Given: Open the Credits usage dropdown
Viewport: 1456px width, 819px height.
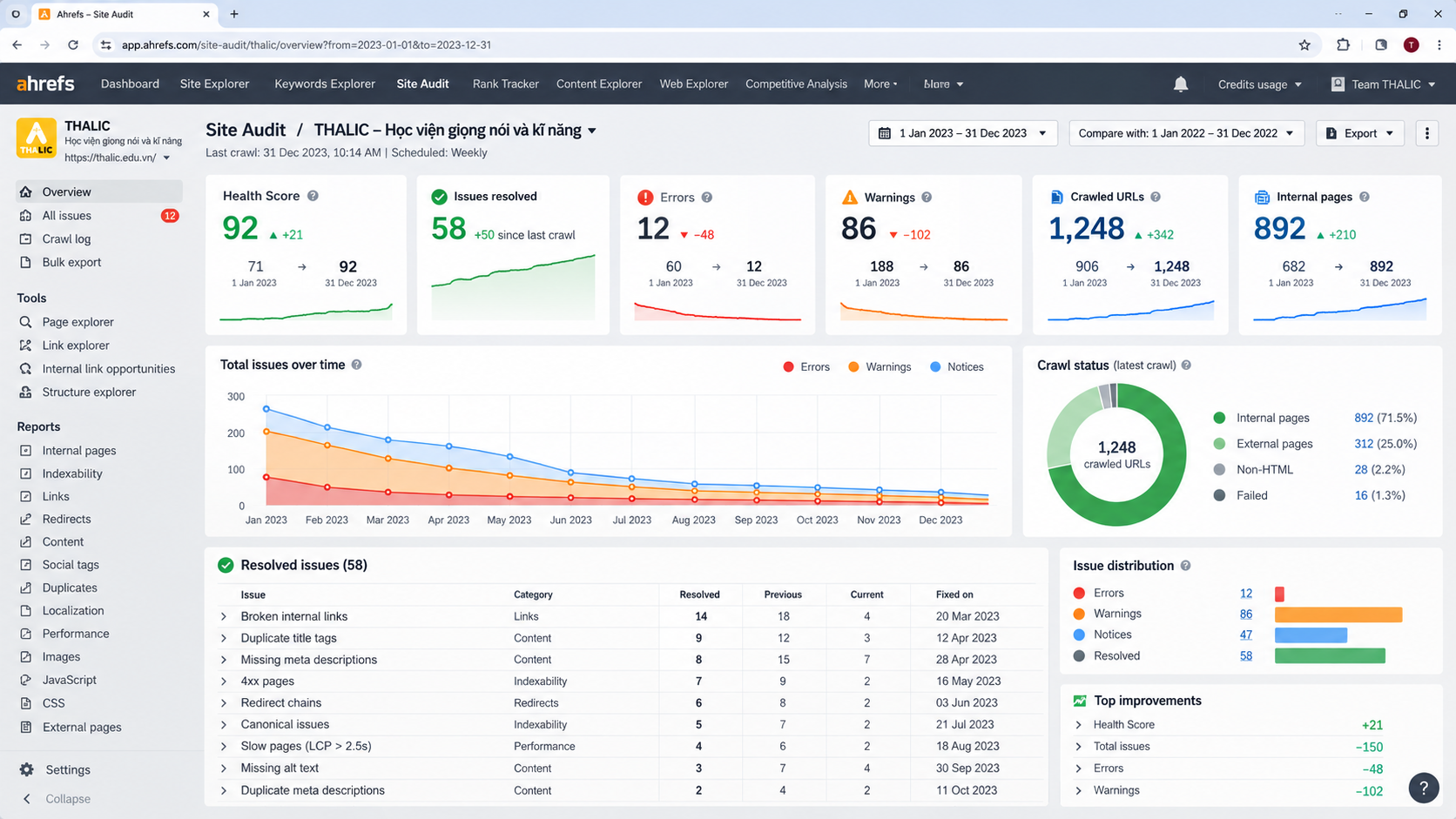Looking at the screenshot, I should pos(1260,84).
